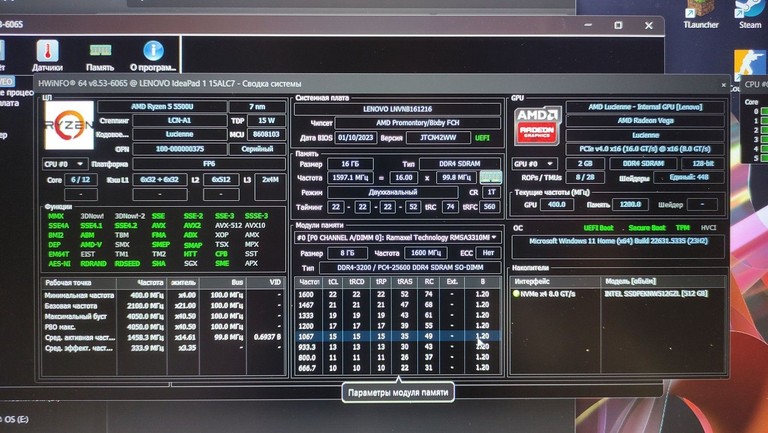Click the 1597.1 МГц memory frequency field
768x433 pixels.
click(350, 177)
